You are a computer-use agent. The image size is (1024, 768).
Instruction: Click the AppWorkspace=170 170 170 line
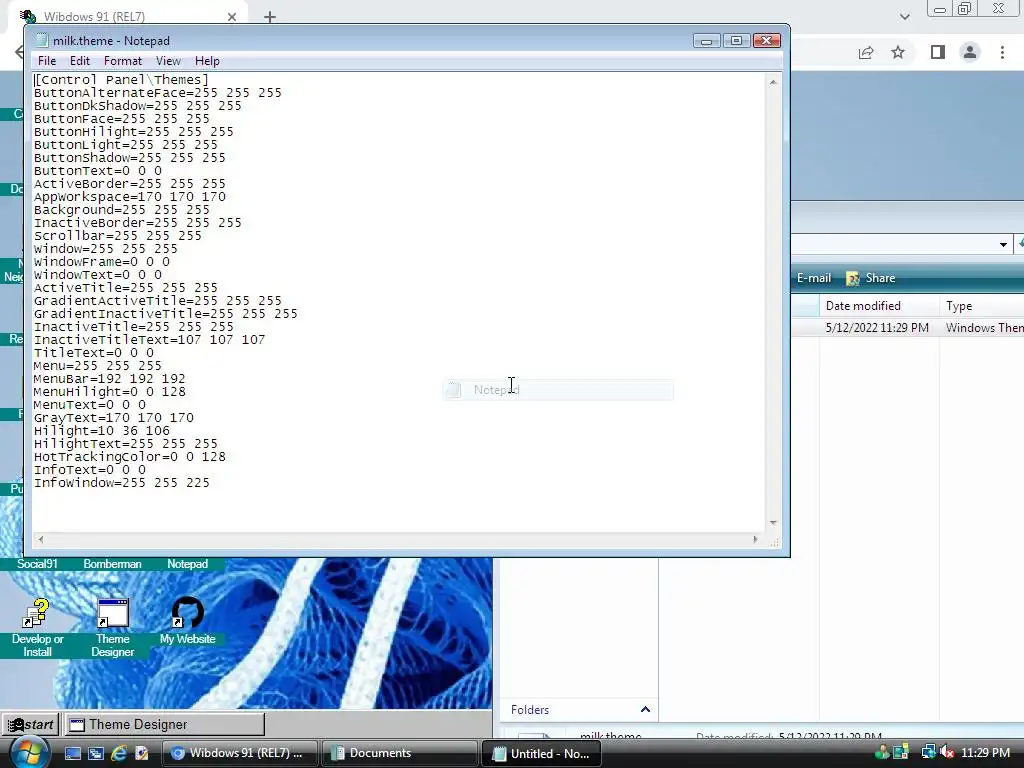129,197
